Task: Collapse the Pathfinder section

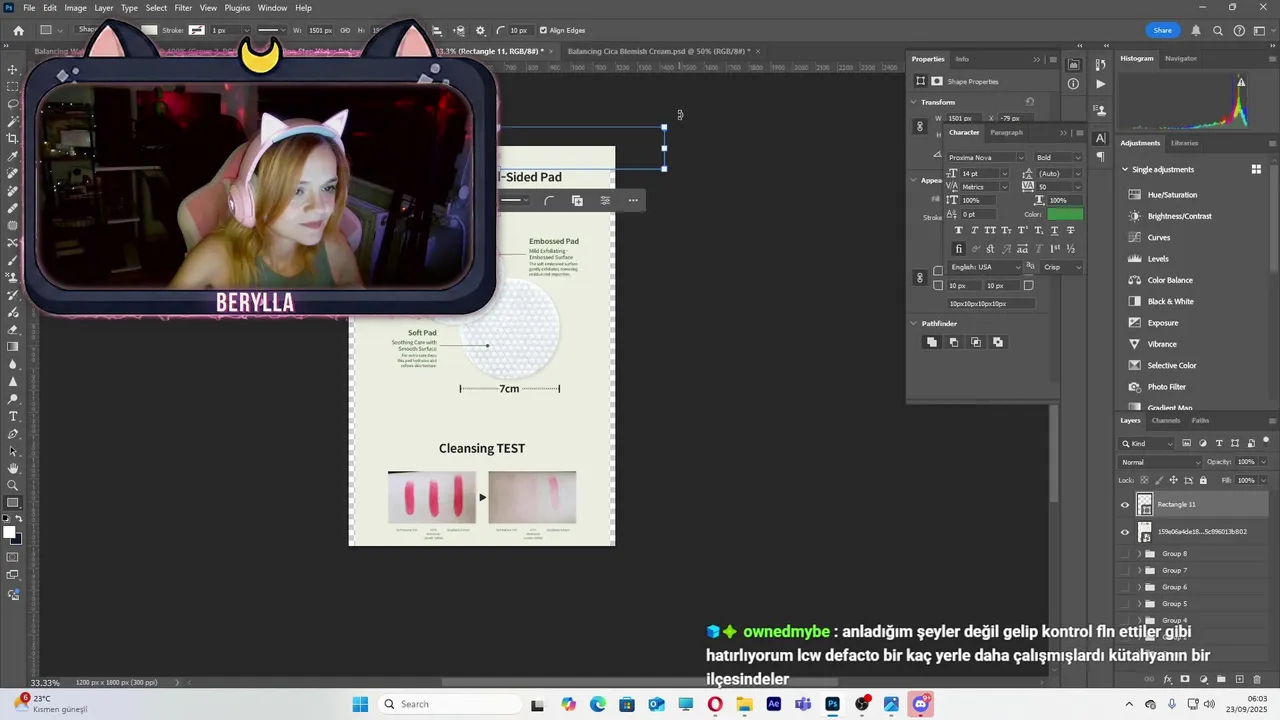Action: click(x=914, y=324)
